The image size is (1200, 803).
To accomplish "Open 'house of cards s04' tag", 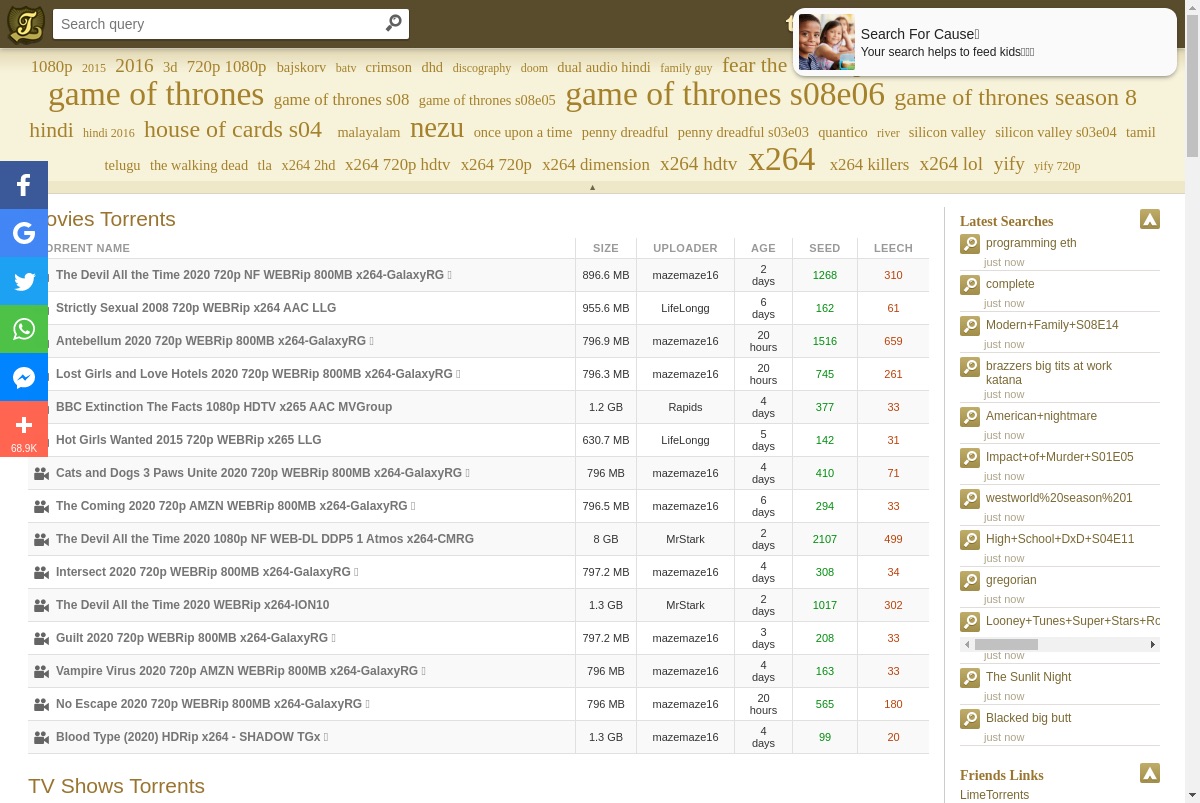I will coord(233,130).
